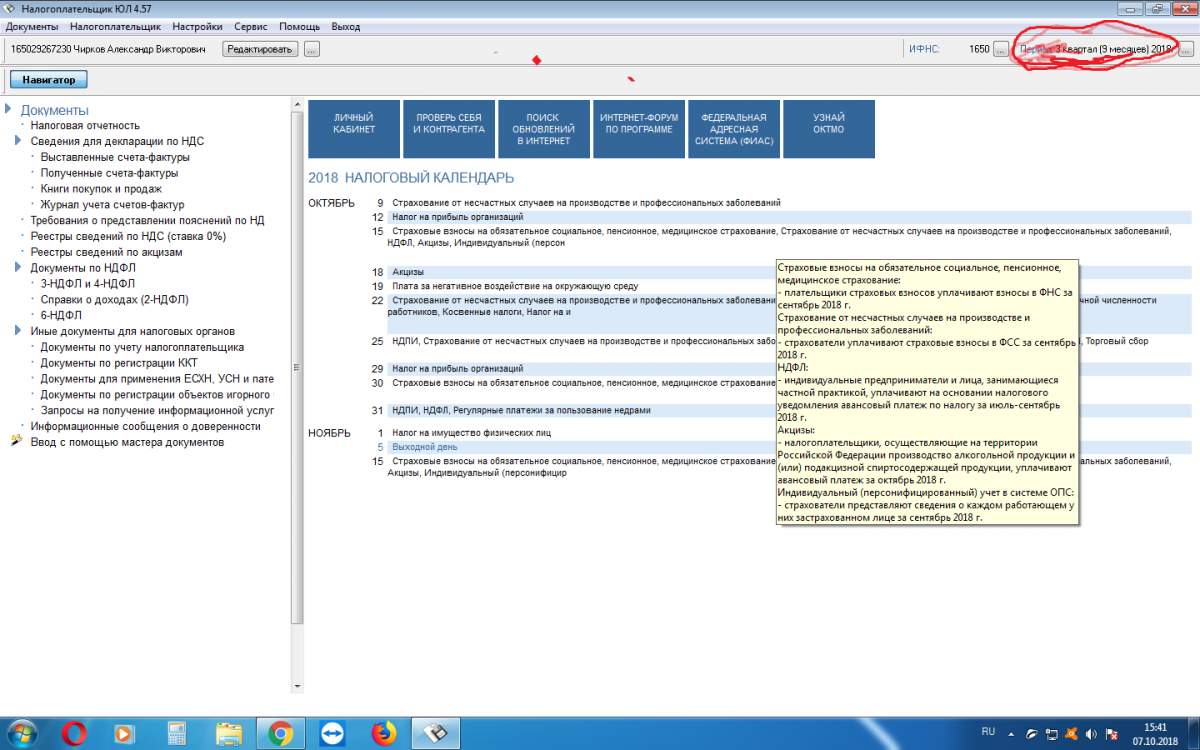Screen dimensions: 1200x750
Task: Open TeamViewer from the taskbar
Action: [x=332, y=734]
